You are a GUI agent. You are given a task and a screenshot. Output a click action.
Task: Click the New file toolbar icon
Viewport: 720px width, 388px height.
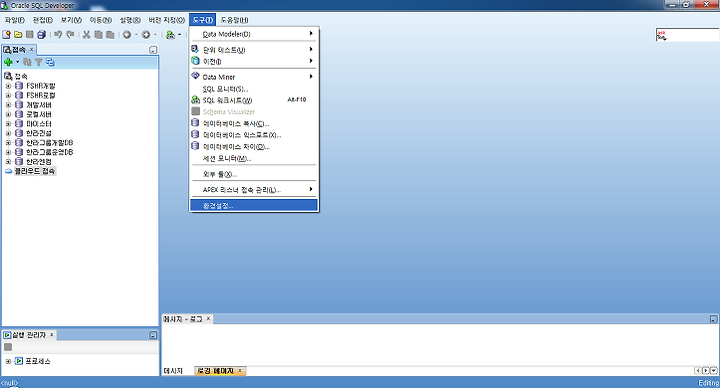pyautogui.click(x=6, y=34)
